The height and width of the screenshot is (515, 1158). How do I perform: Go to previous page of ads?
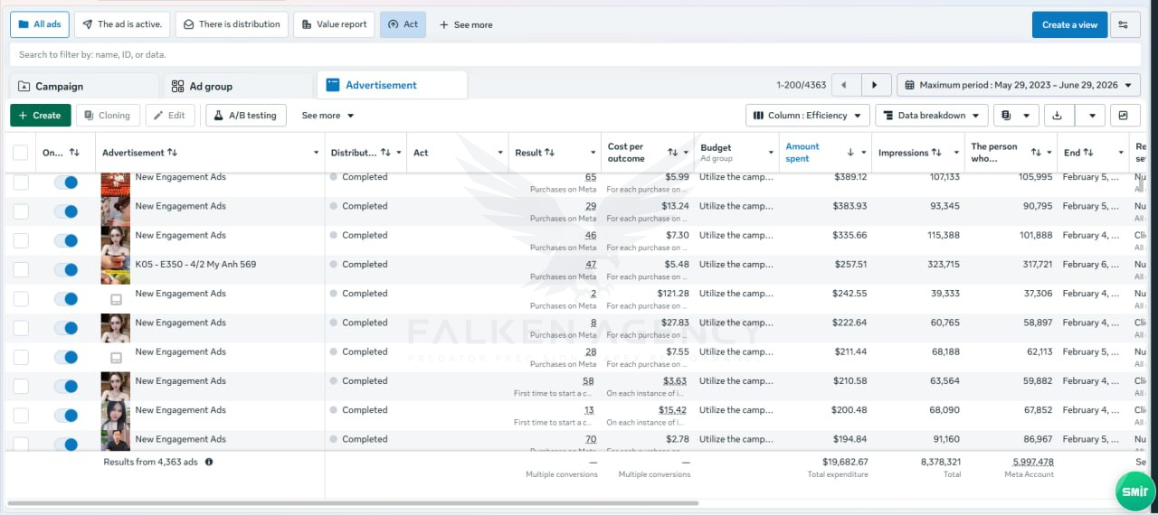tap(845, 85)
